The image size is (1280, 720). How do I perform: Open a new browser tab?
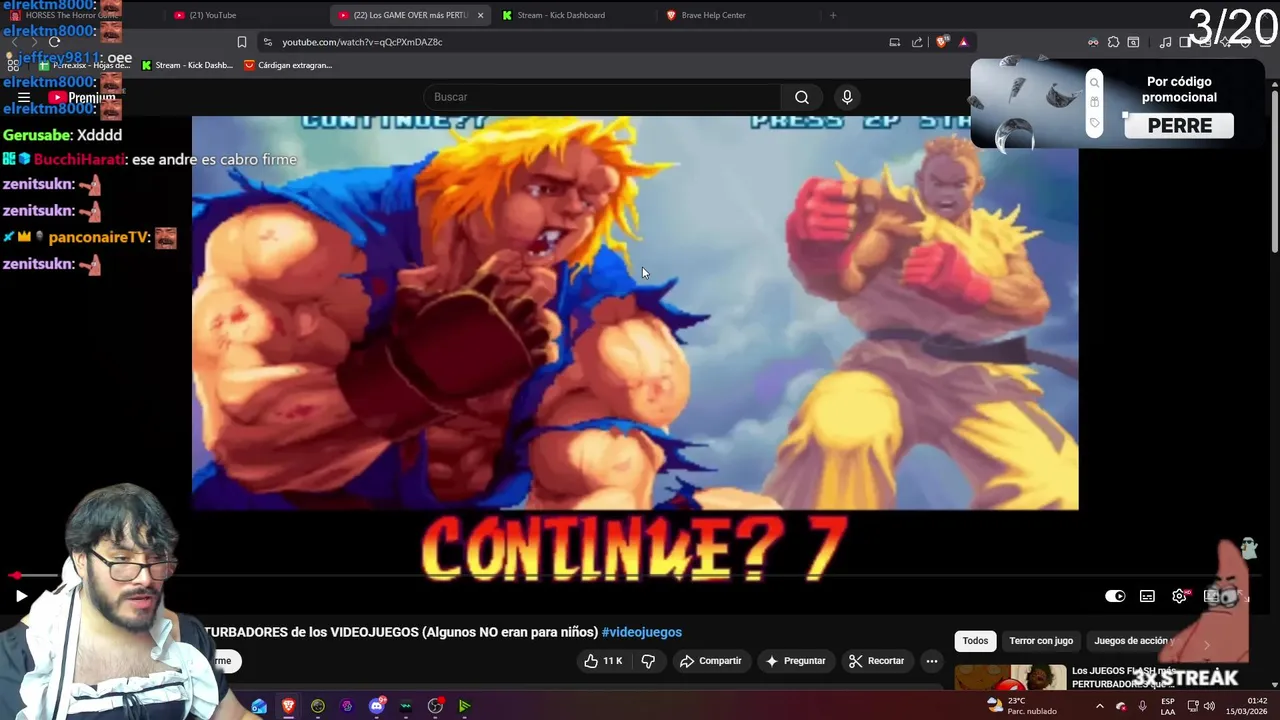tap(832, 15)
